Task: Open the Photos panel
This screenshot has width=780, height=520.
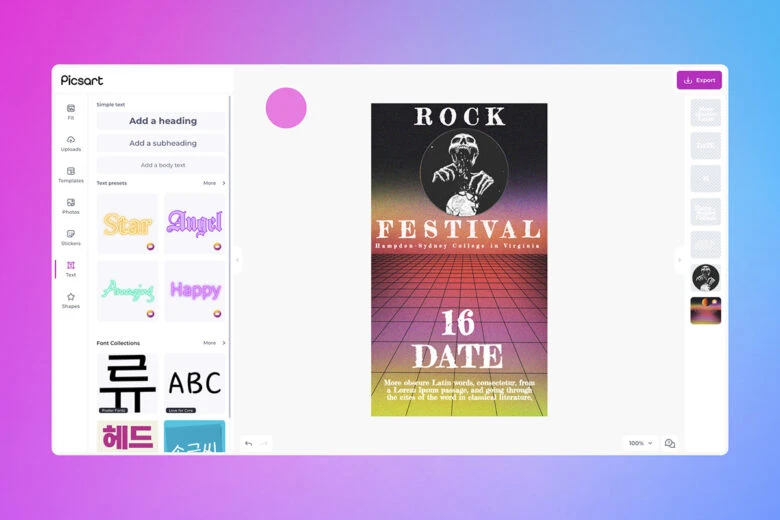Action: (x=71, y=206)
